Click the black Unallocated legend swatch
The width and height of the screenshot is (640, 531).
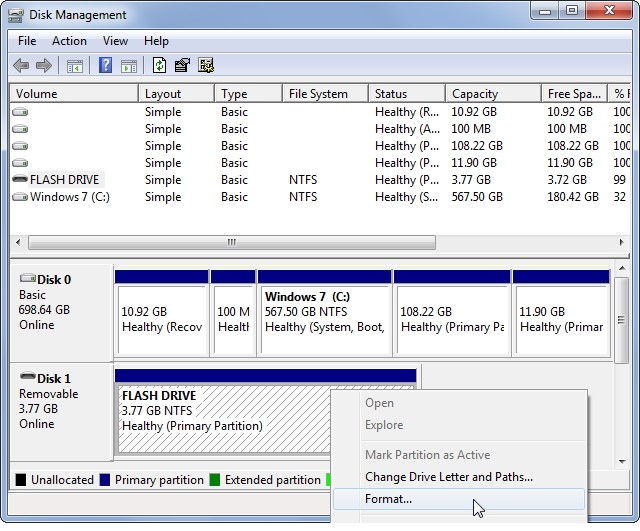click(20, 480)
